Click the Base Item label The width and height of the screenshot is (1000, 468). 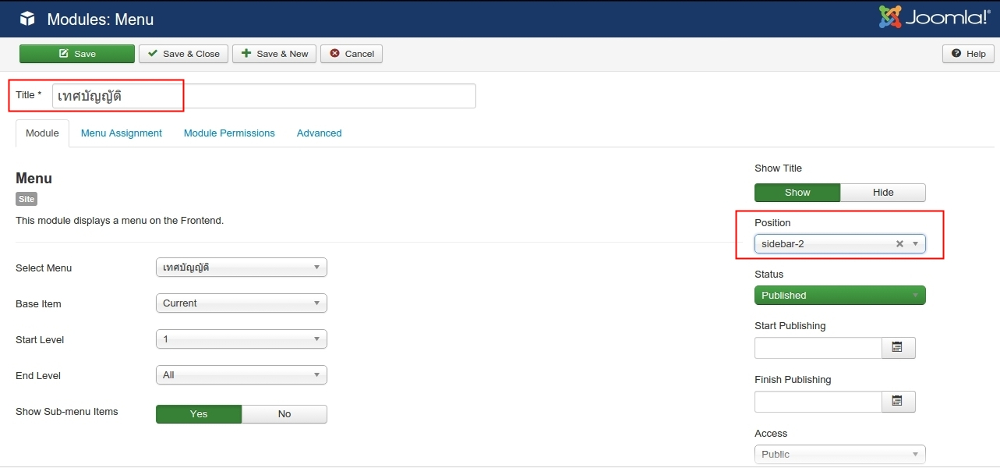[x=38, y=304]
